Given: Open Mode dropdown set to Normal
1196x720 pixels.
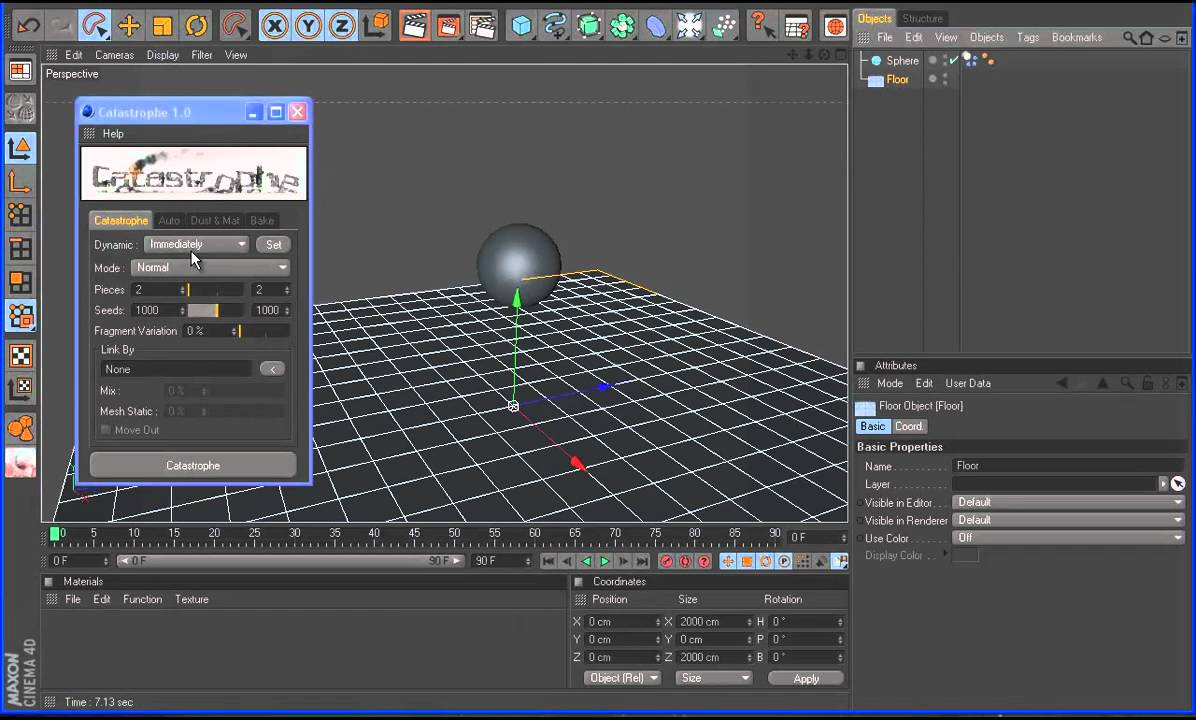Looking at the screenshot, I should 211,268.
